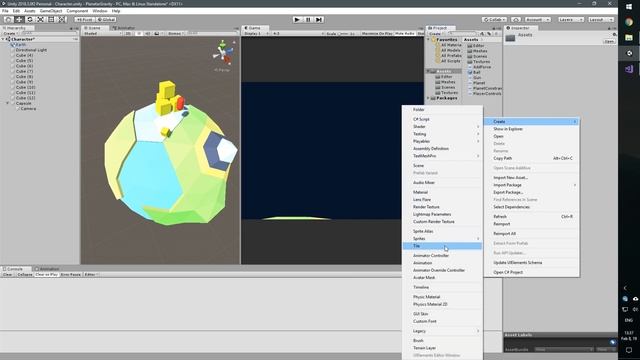Toggle Collapse in the Console
The height and width of the screenshot is (360, 640).
[24, 275]
